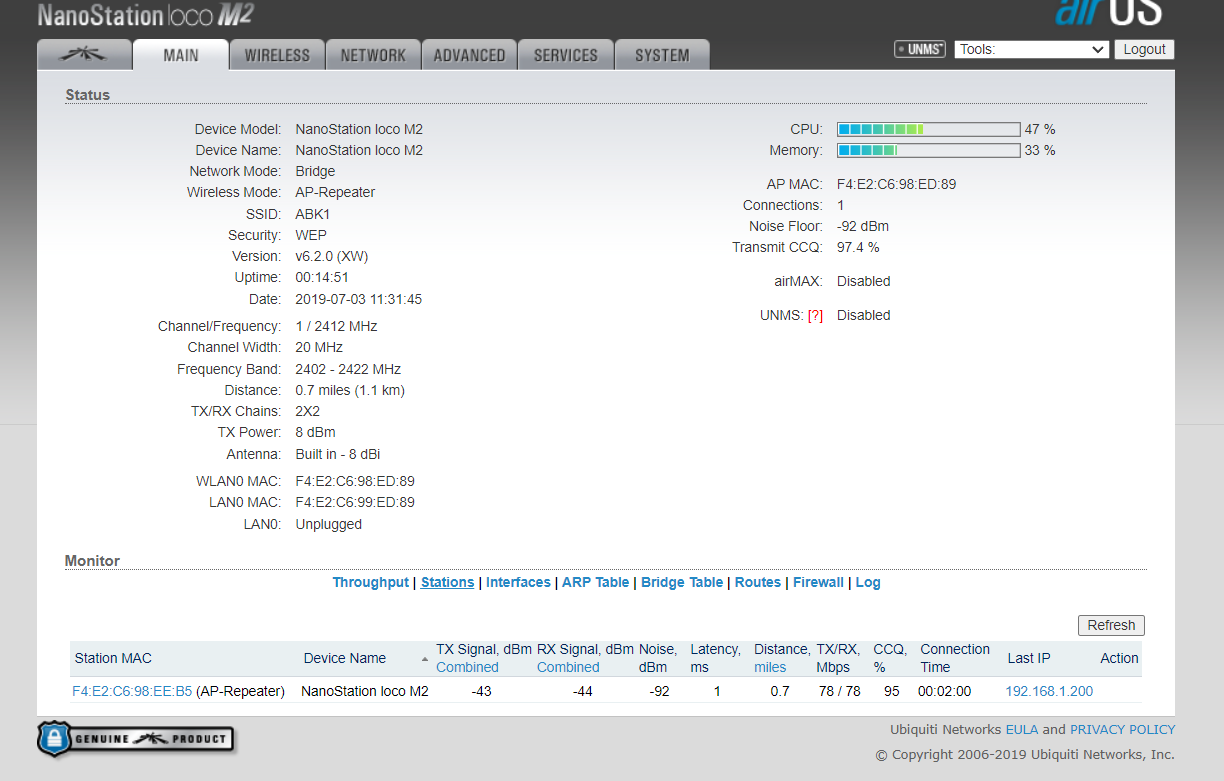The height and width of the screenshot is (781, 1224).
Task: Click the LAN0 status Unplugged
Action: coord(329,524)
